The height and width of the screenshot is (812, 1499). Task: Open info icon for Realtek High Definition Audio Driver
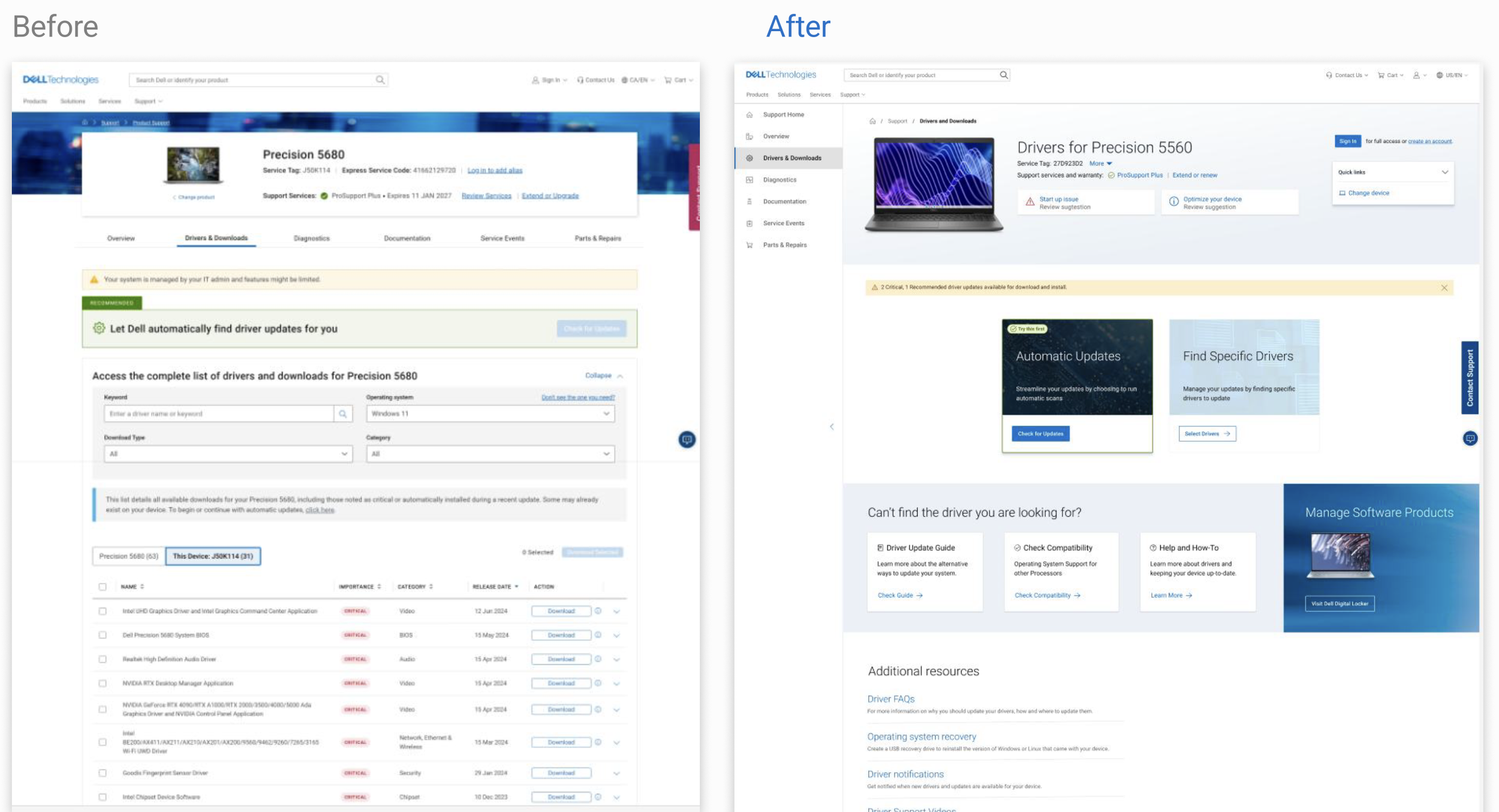(598, 659)
